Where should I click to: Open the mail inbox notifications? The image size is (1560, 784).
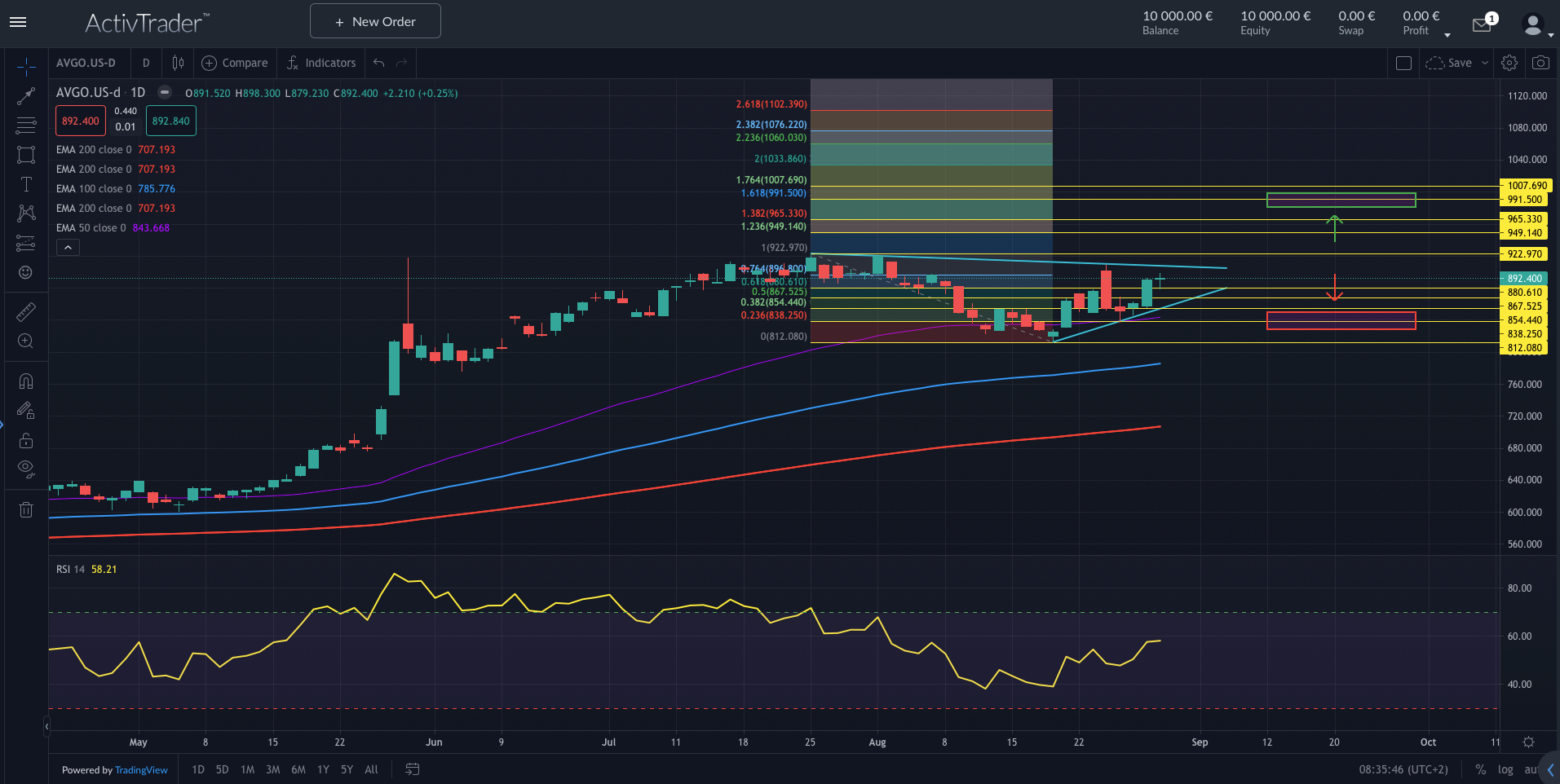tap(1482, 24)
